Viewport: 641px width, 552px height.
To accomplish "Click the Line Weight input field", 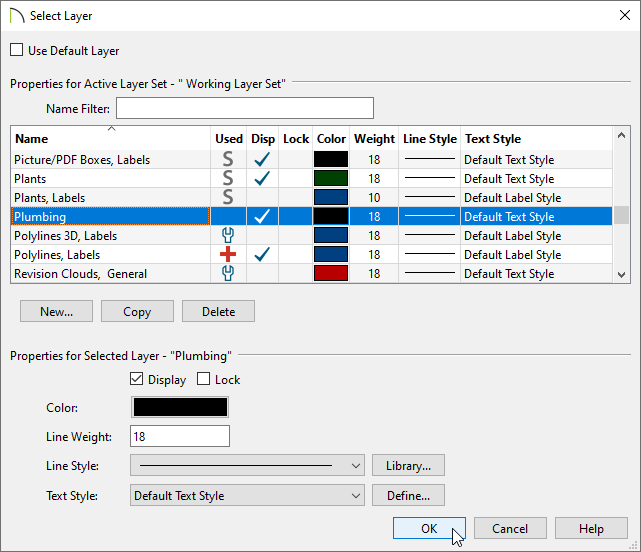I will (x=180, y=436).
